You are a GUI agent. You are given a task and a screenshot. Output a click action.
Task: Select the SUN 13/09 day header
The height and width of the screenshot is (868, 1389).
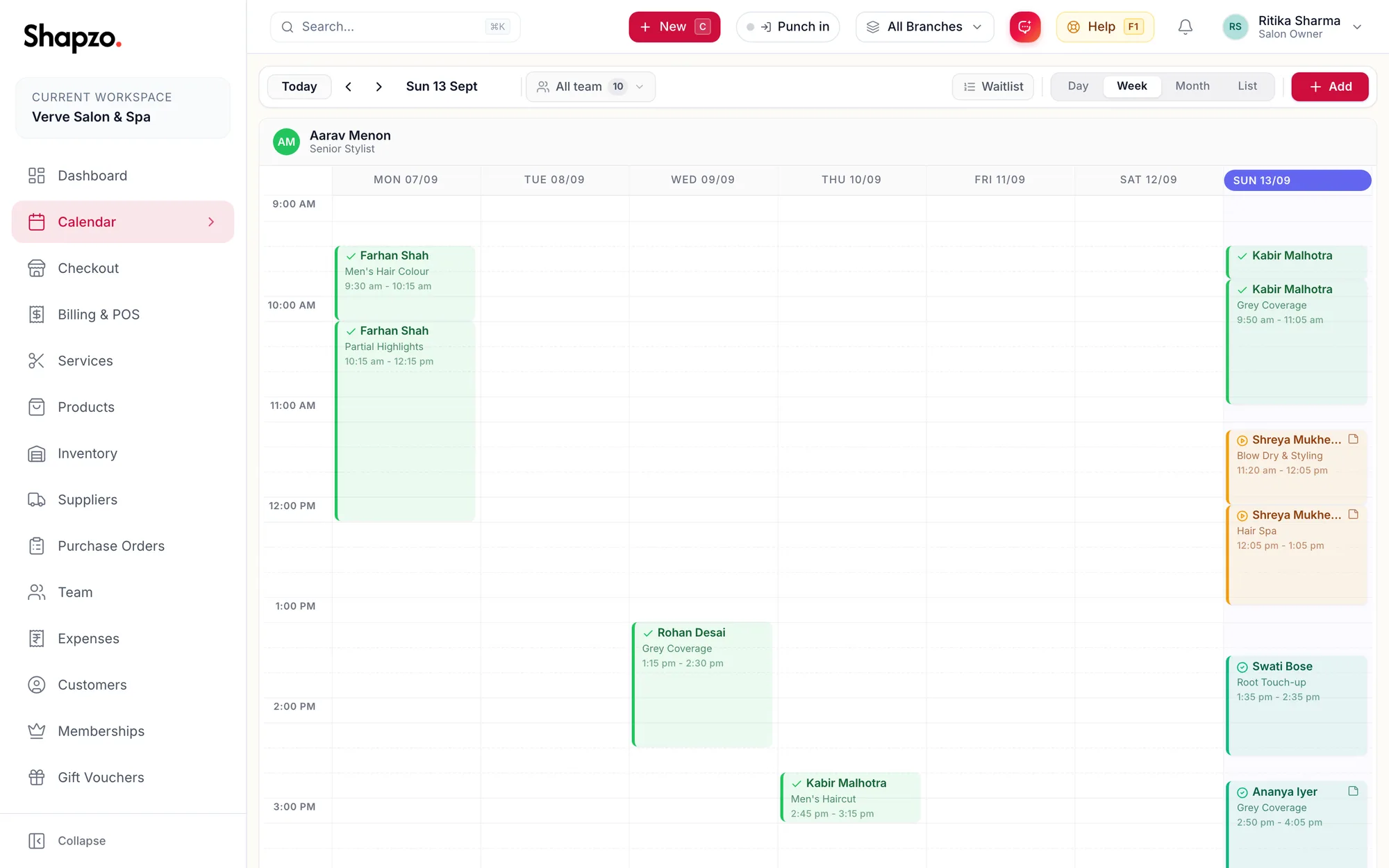tap(1297, 181)
